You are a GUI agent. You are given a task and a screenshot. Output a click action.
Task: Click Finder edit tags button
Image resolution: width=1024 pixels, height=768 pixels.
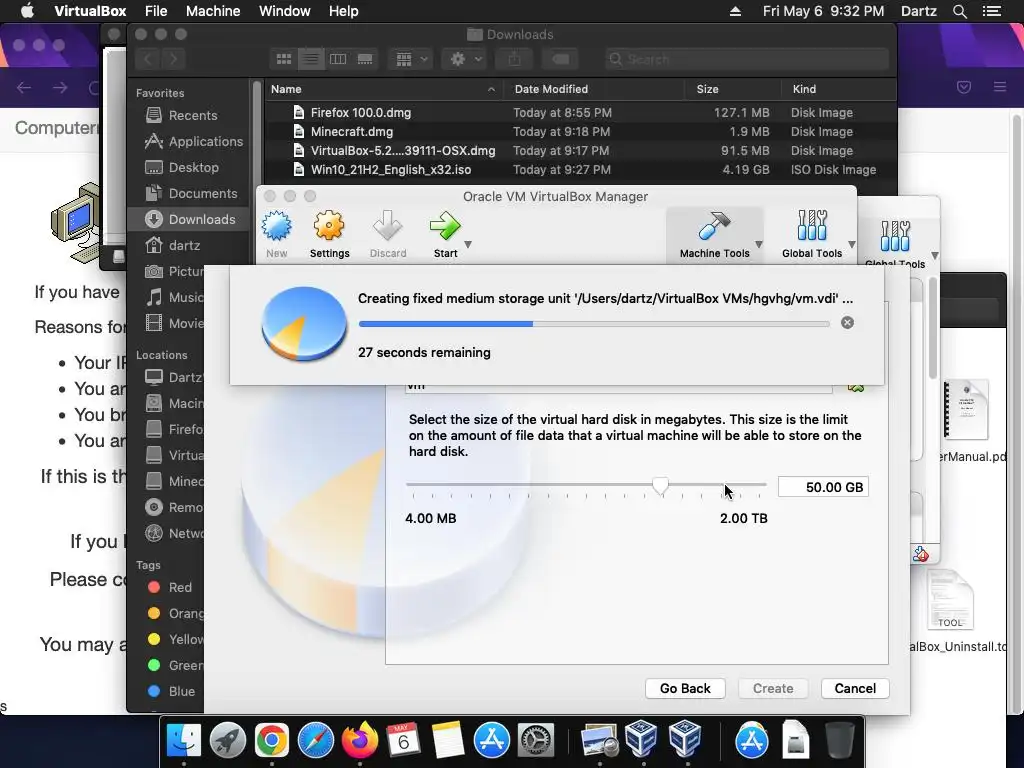coord(560,59)
